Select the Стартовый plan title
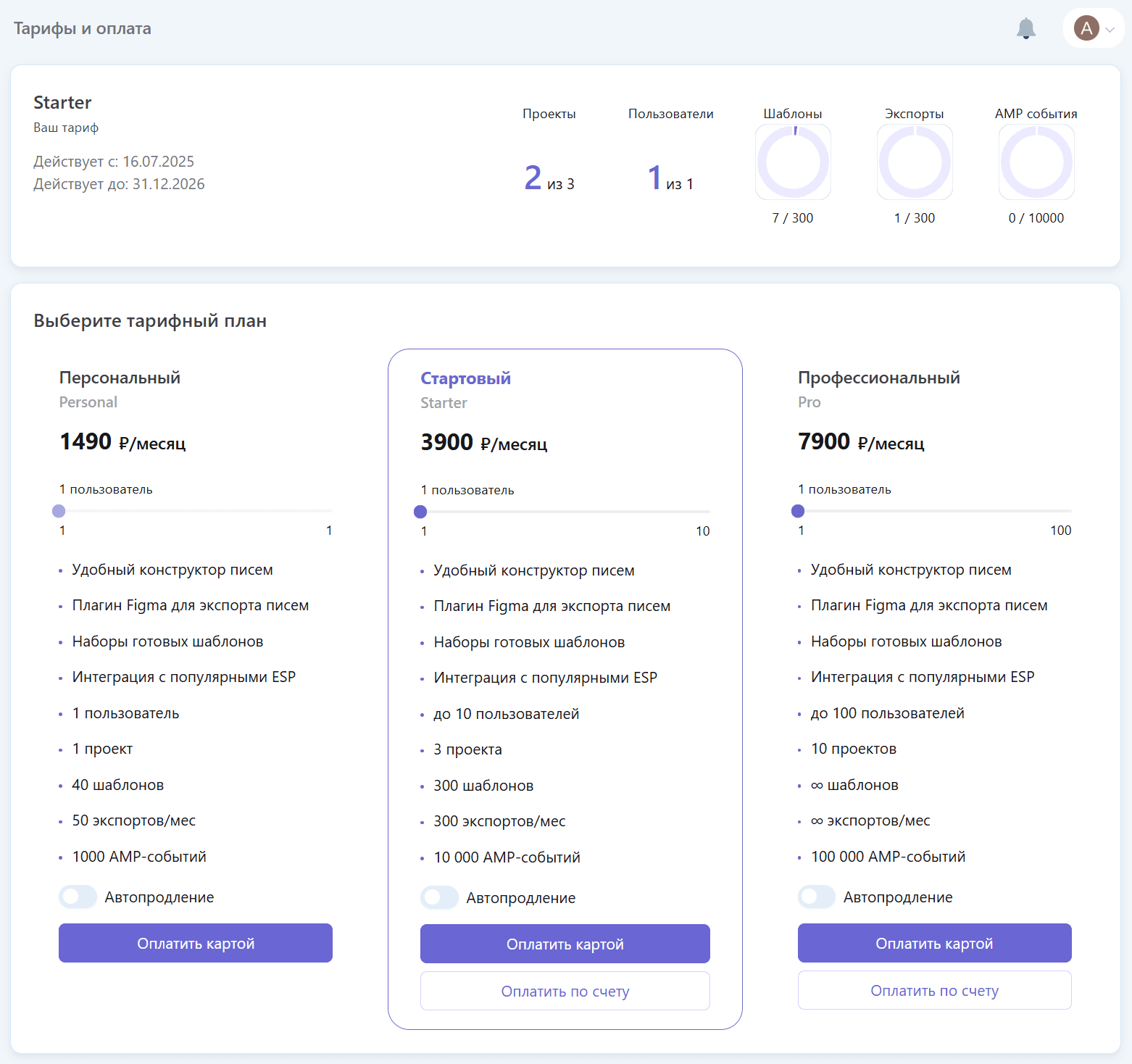Viewport: 1132px width, 1064px height. click(x=465, y=378)
